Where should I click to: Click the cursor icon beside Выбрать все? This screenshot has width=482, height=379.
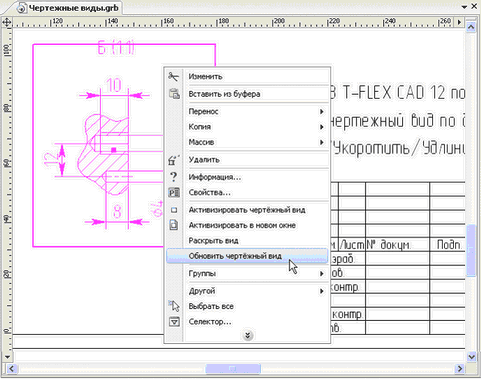tap(174, 306)
